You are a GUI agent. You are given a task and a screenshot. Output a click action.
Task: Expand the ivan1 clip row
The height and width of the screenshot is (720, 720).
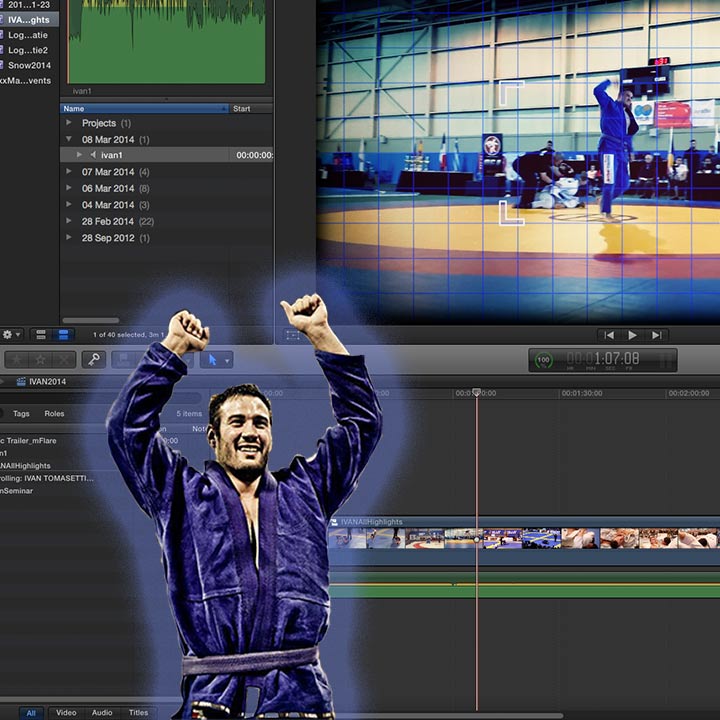(x=79, y=155)
